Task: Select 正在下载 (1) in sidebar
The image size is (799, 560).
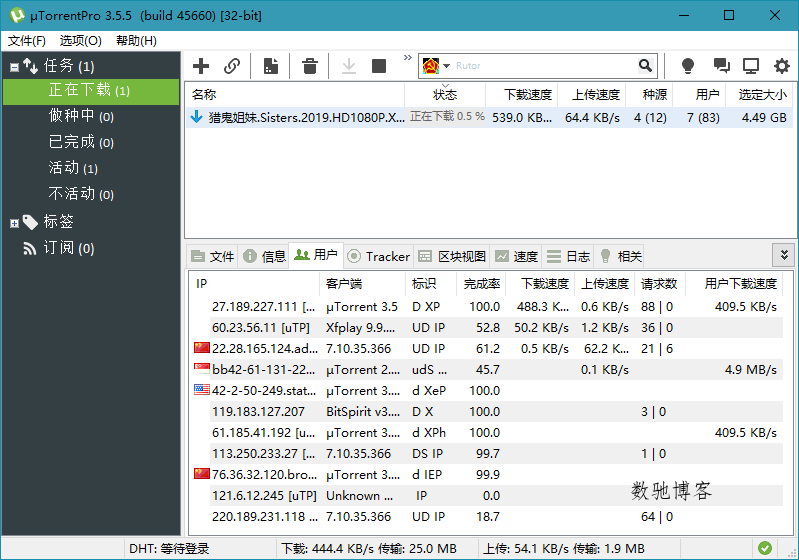Action: coord(91,91)
